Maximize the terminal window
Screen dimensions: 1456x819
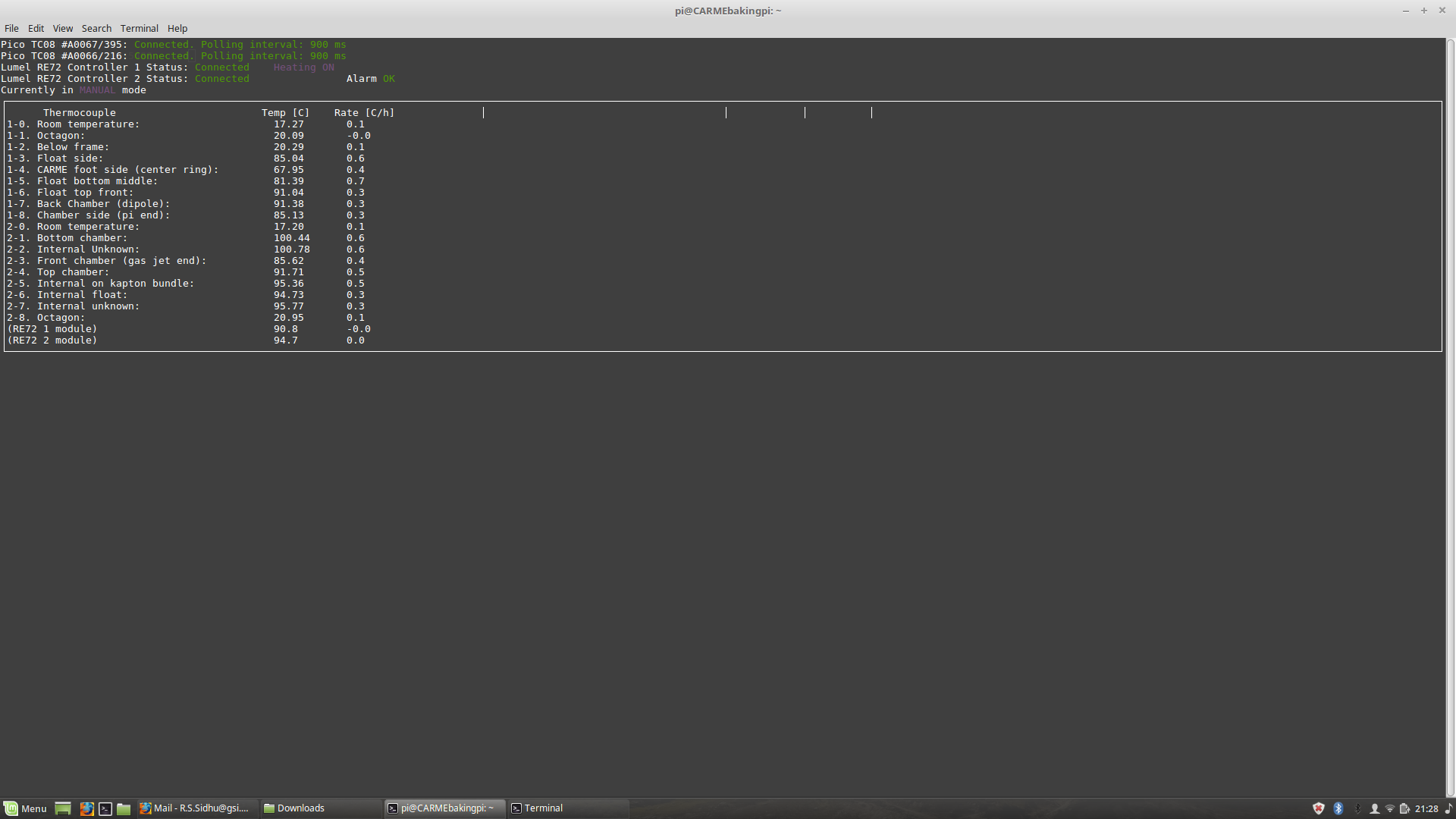point(1424,11)
